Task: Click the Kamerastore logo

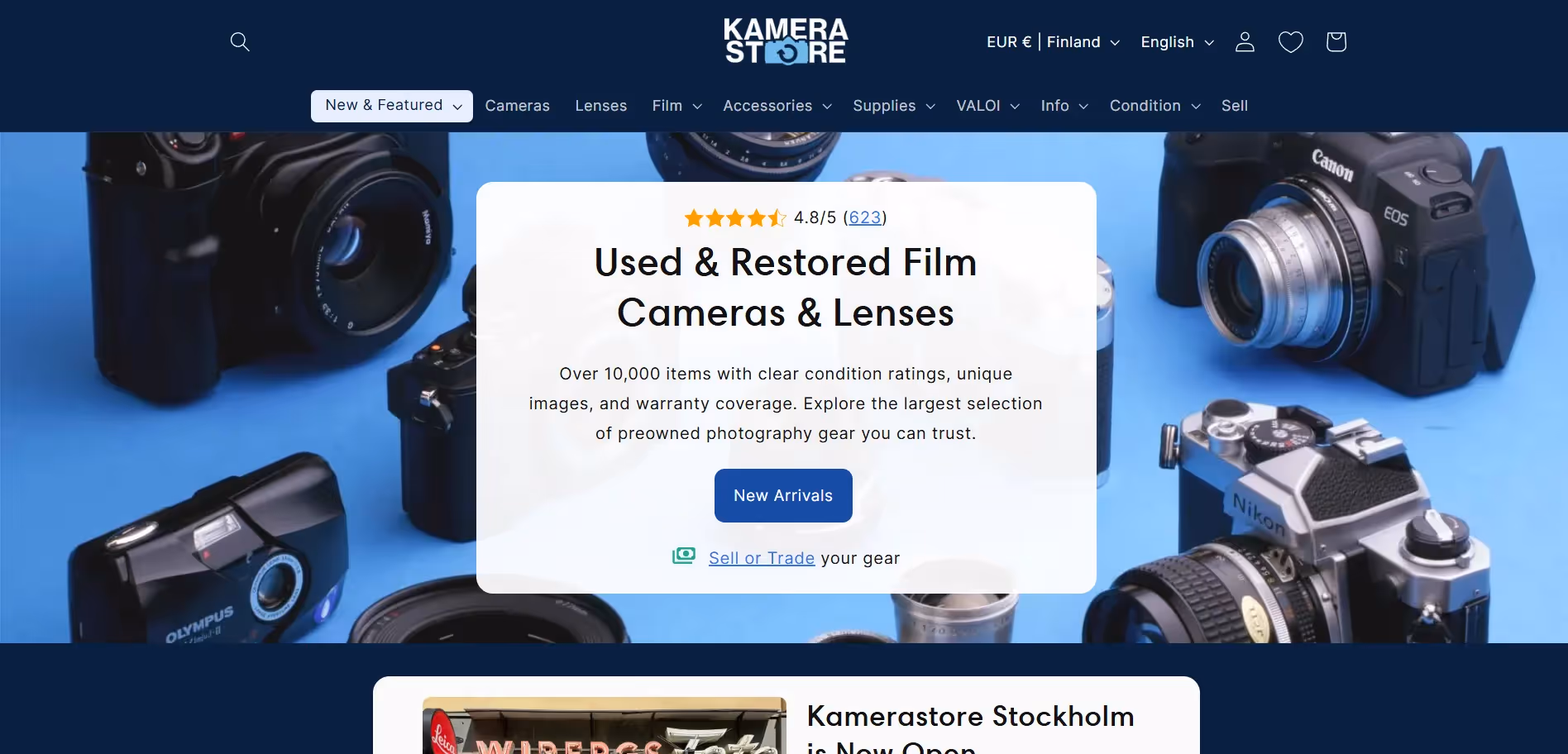Action: pos(786,41)
